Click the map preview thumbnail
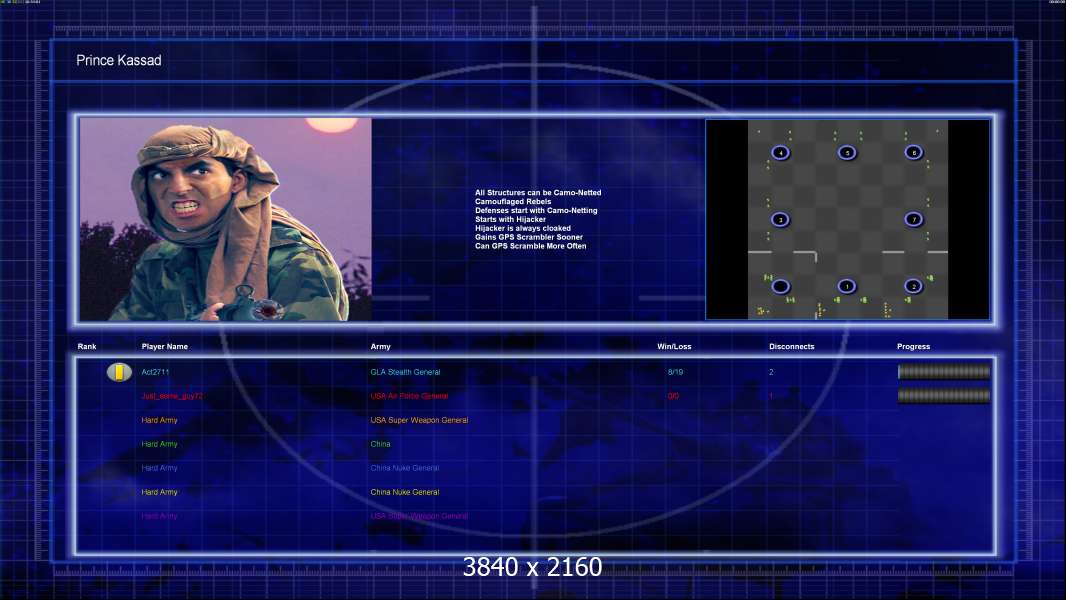The image size is (1066, 600). 848,219
